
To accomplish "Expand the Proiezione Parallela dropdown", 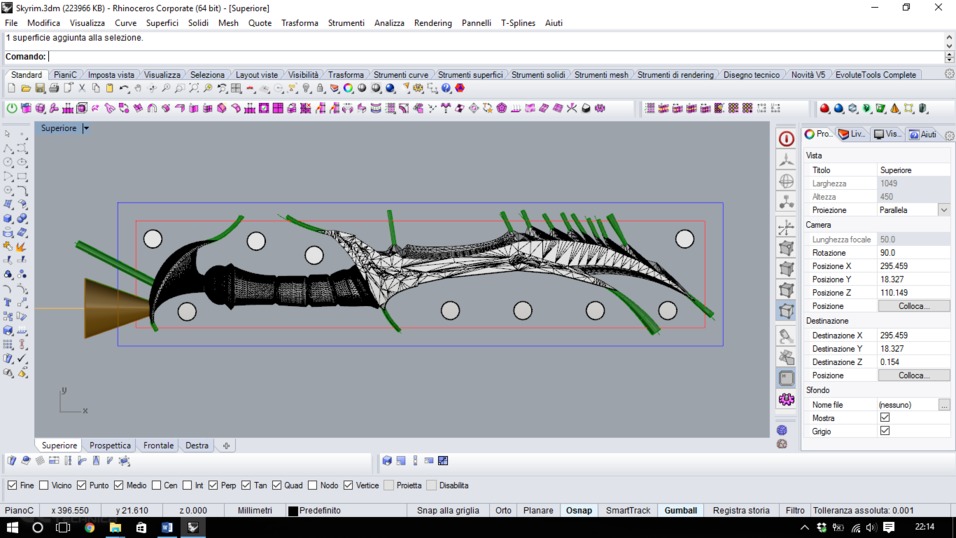I will click(944, 210).
